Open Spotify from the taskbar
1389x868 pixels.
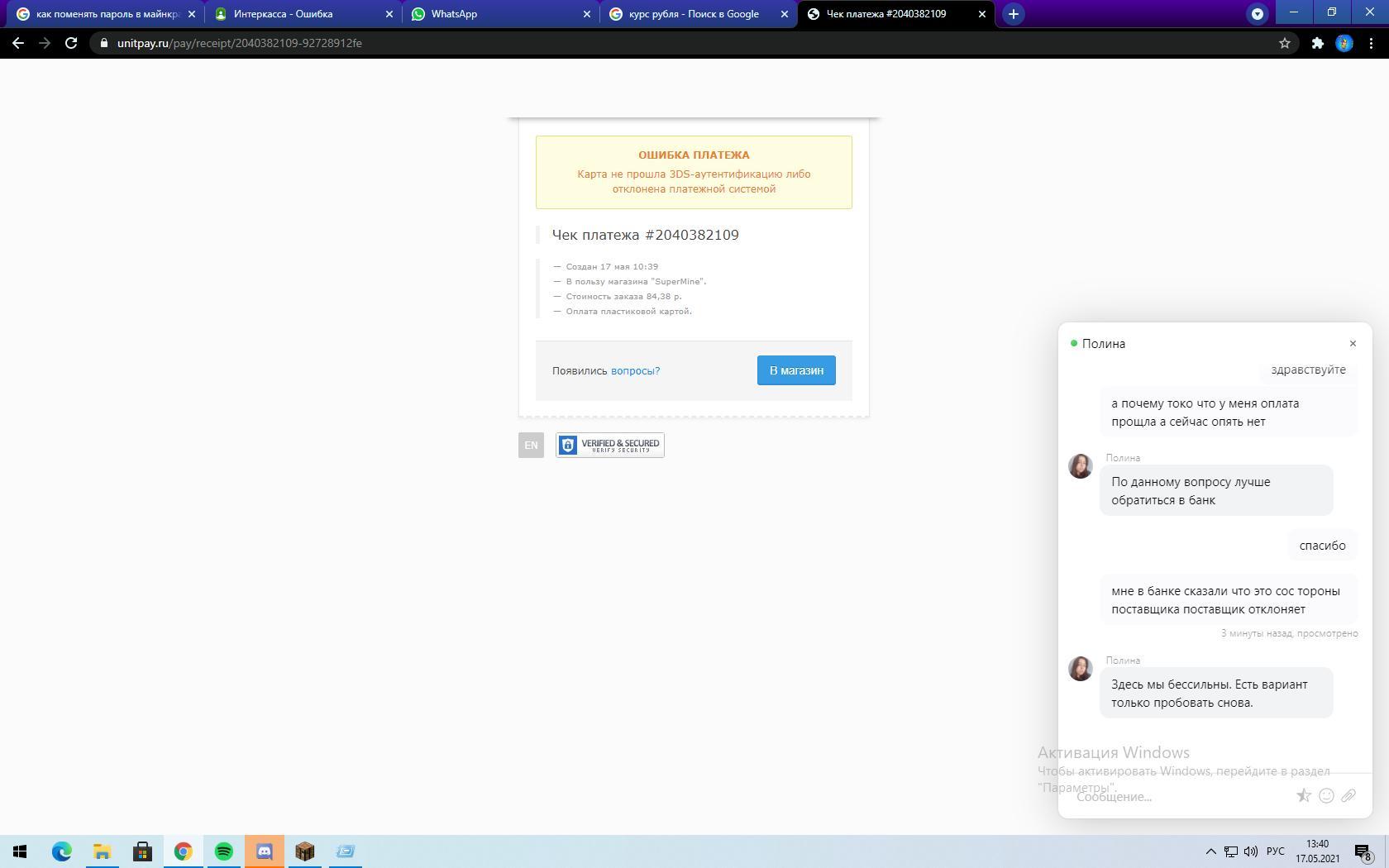[223, 851]
